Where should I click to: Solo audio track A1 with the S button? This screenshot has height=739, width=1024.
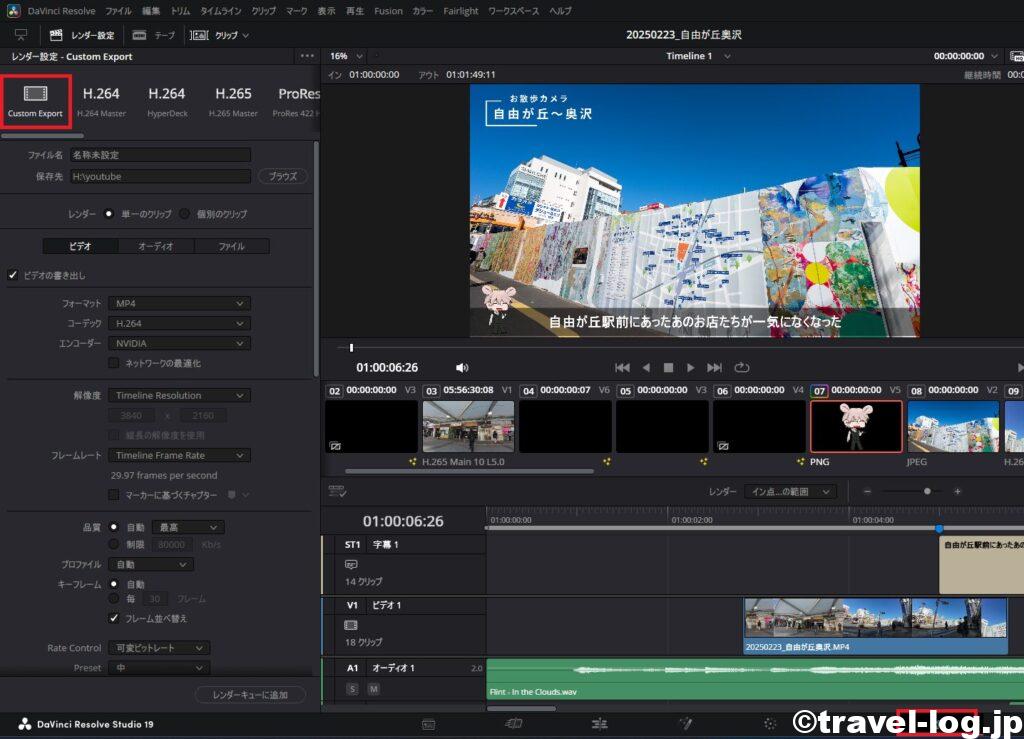point(352,689)
